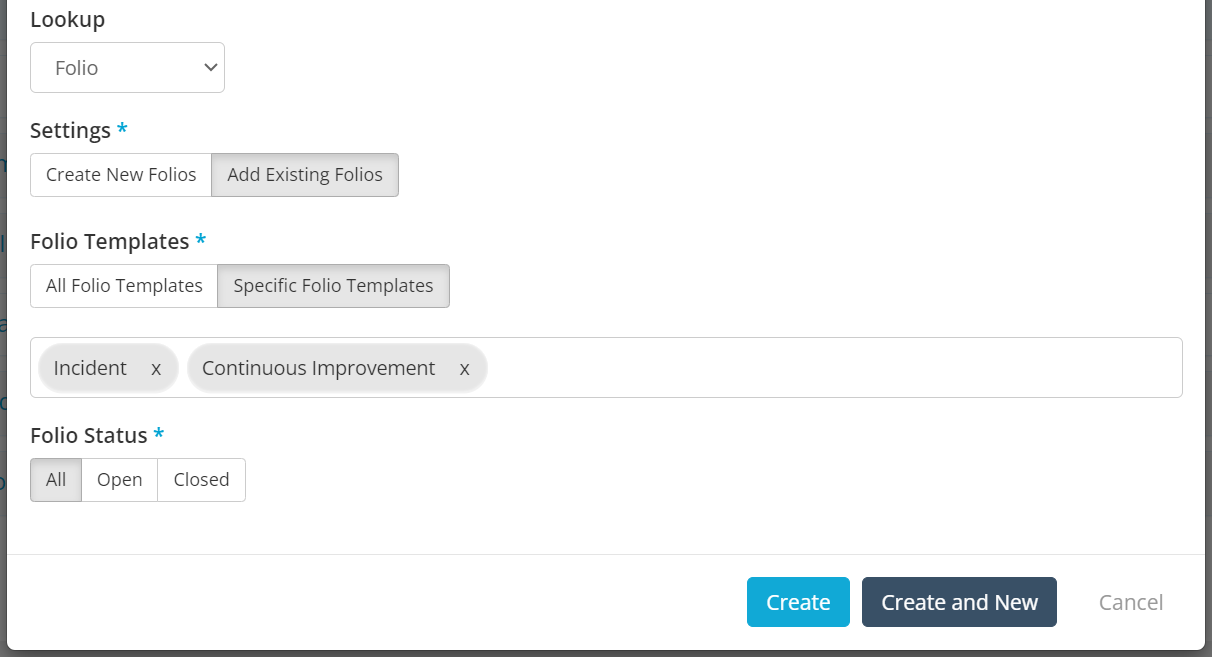Click the Folio Status label
This screenshot has height=657, width=1212.
tap(89, 436)
